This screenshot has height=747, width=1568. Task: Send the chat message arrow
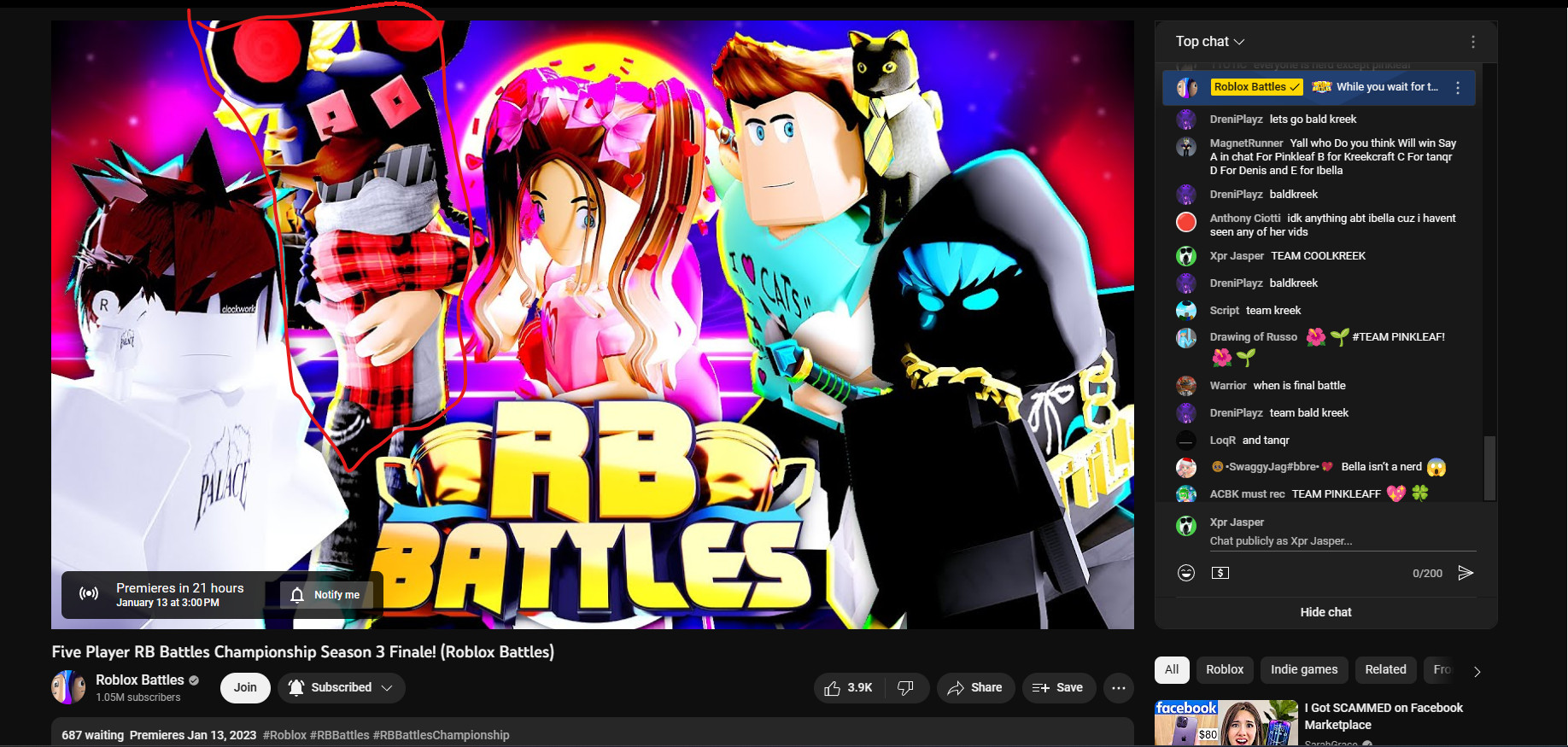1466,573
